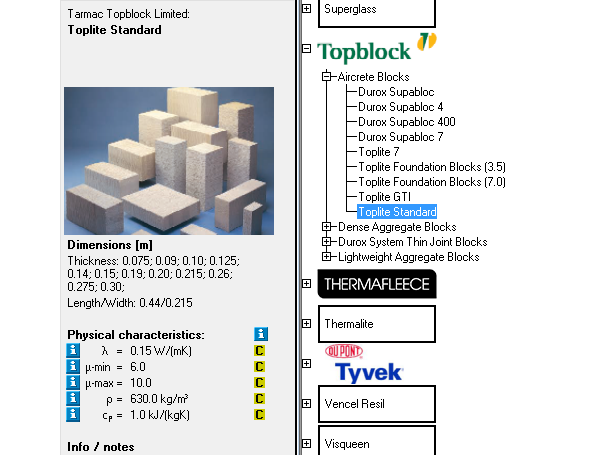This screenshot has height=455, width=600.
Task: Click yellow C badge for μ-min value
Action: (259, 367)
